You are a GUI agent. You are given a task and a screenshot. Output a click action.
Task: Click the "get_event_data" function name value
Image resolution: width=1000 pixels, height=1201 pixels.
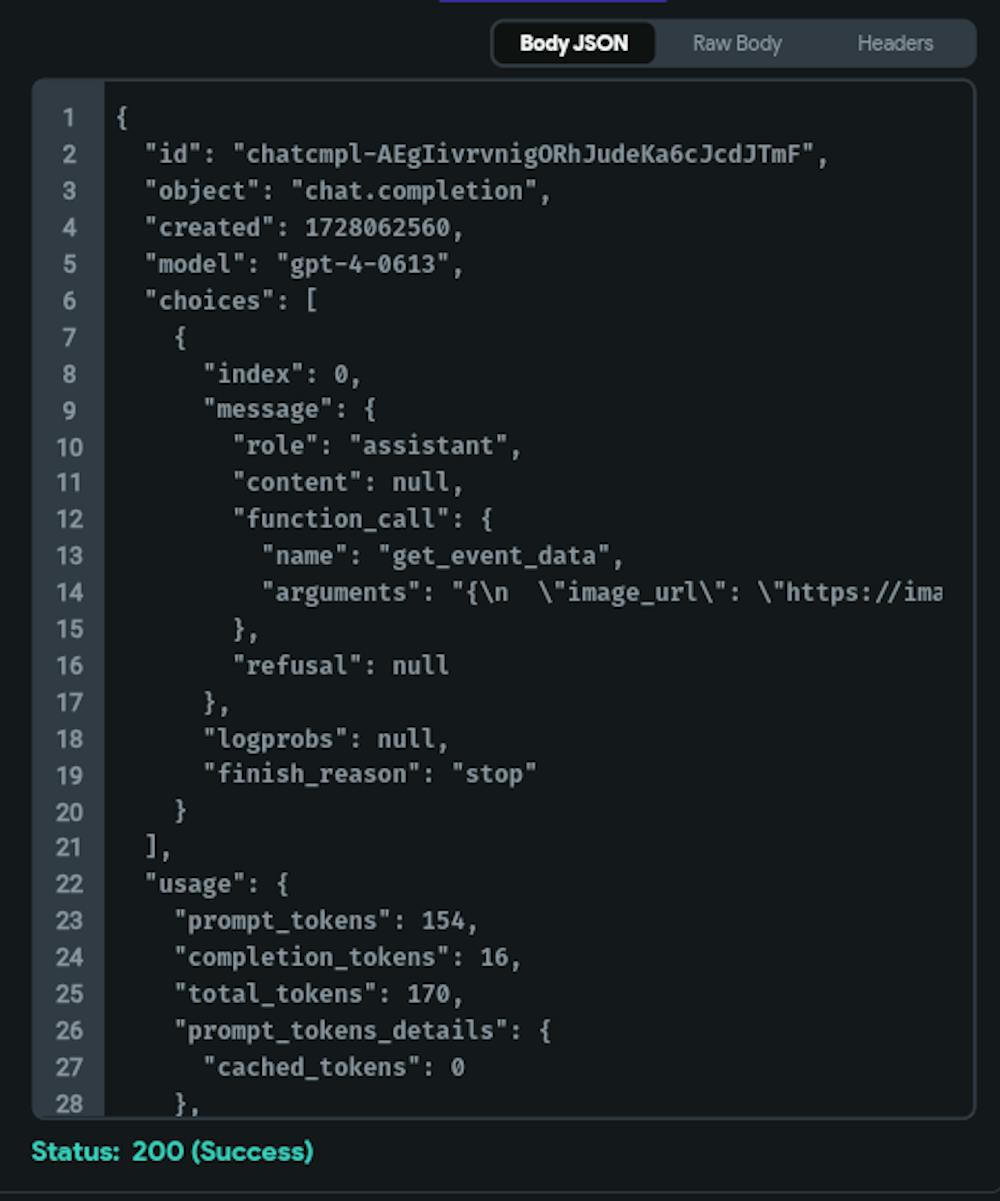pyautogui.click(x=494, y=556)
